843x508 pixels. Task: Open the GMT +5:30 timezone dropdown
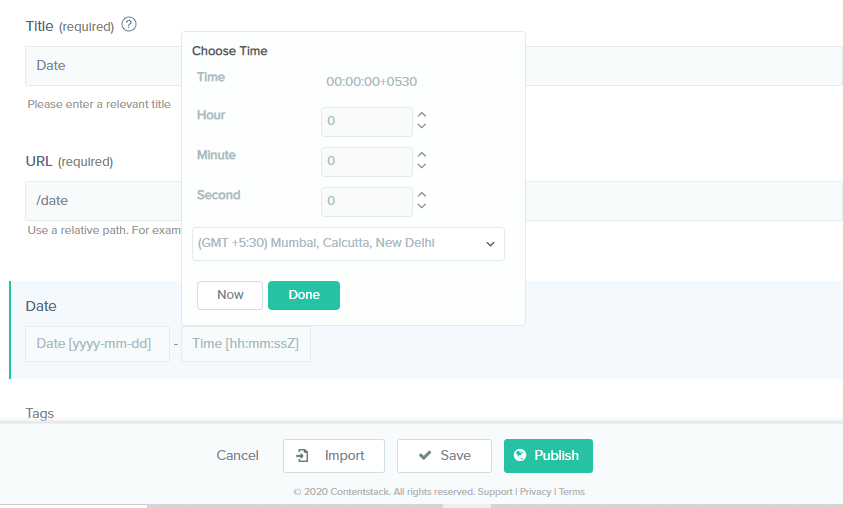pos(348,244)
